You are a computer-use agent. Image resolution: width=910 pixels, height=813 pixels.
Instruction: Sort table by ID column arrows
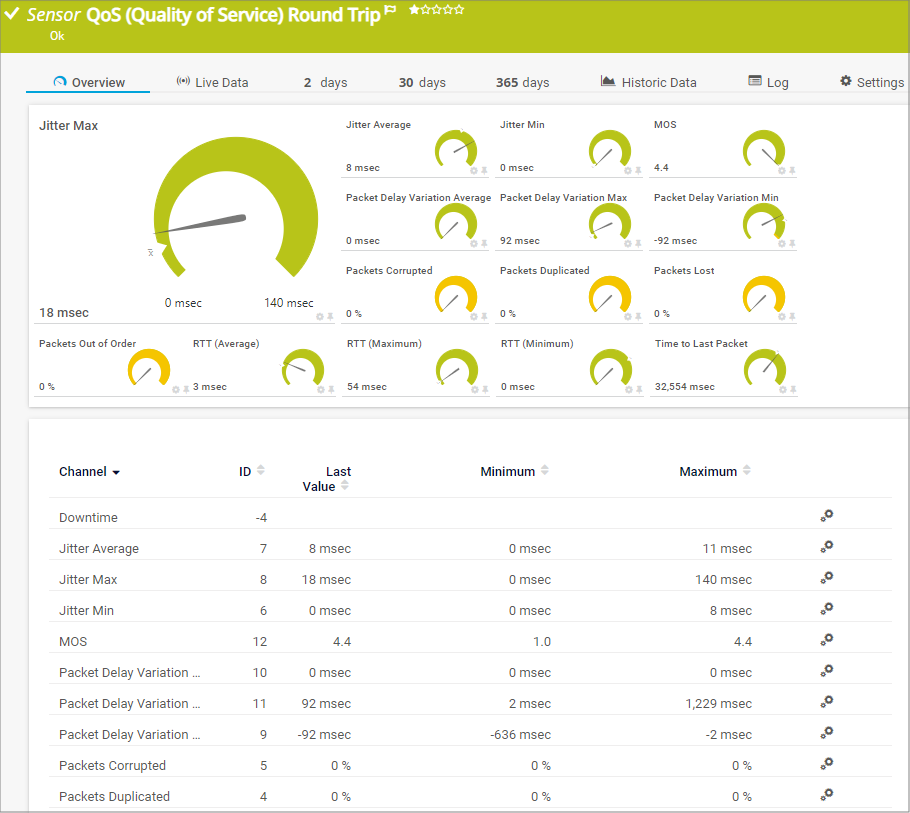coord(261,471)
